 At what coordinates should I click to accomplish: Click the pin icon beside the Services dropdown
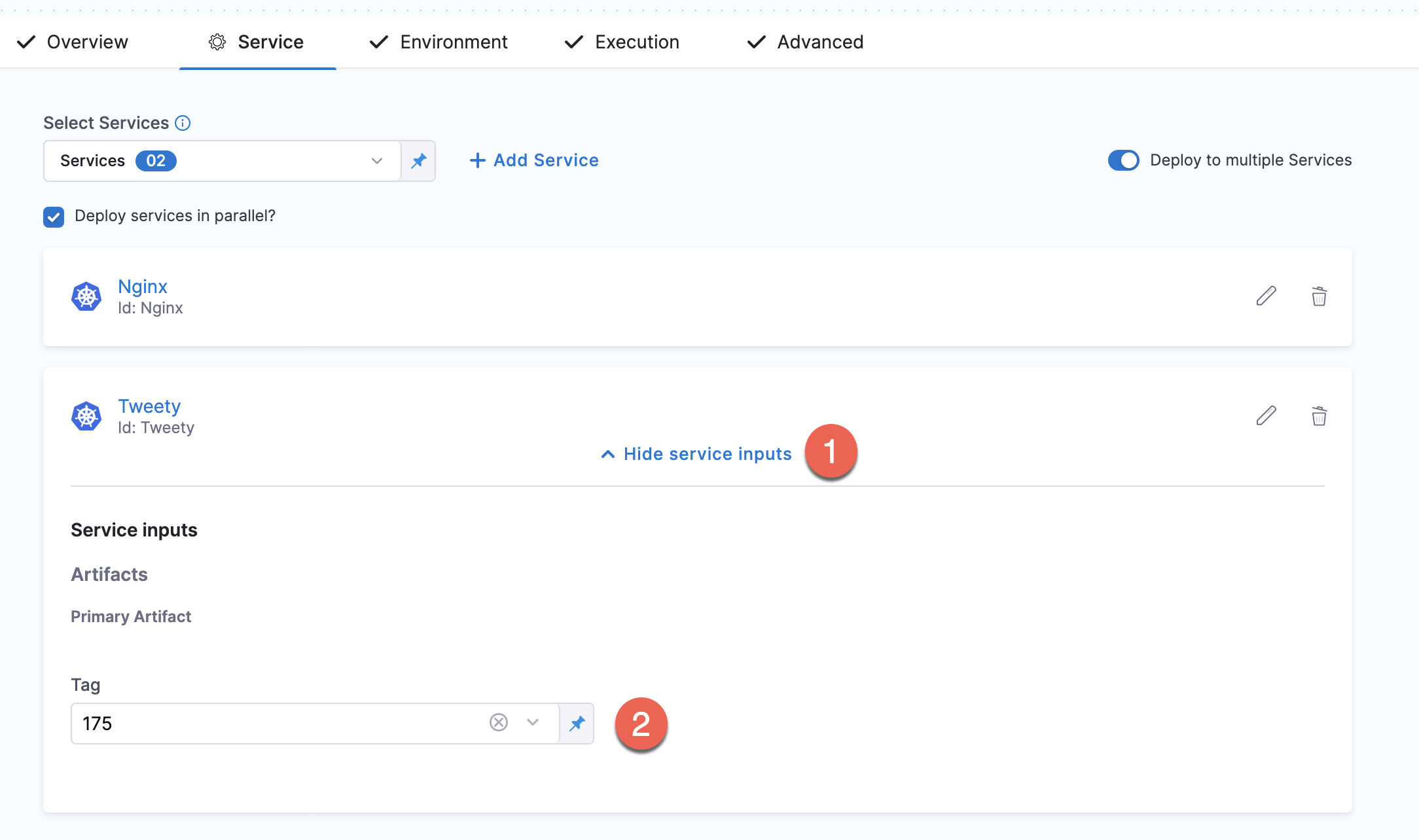[x=419, y=161]
